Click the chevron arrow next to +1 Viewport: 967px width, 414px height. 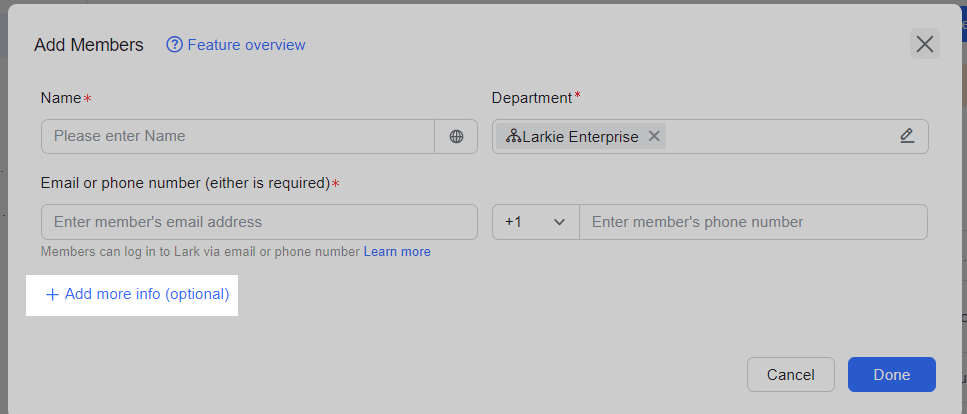click(559, 222)
